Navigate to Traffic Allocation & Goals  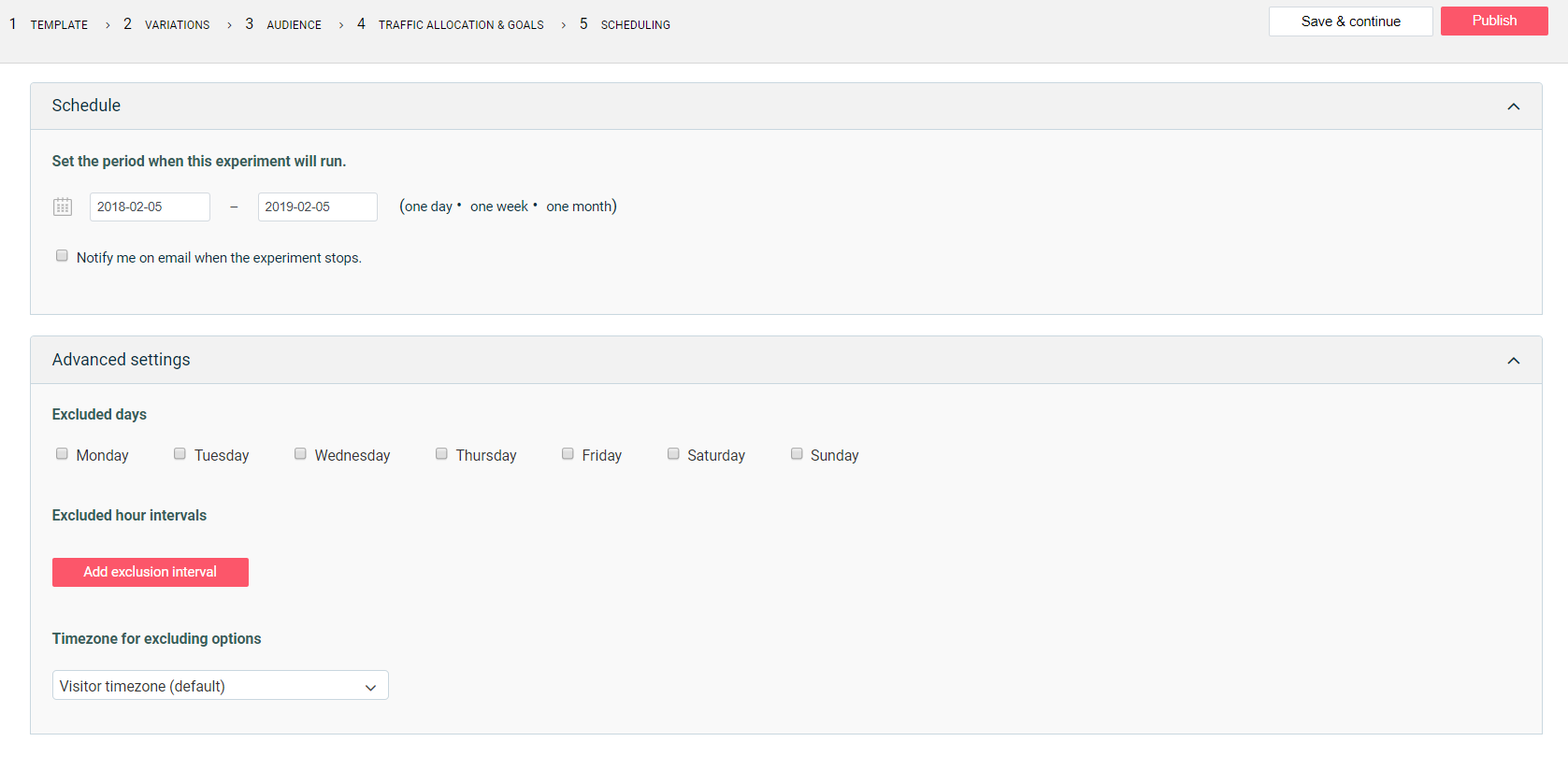(x=460, y=25)
